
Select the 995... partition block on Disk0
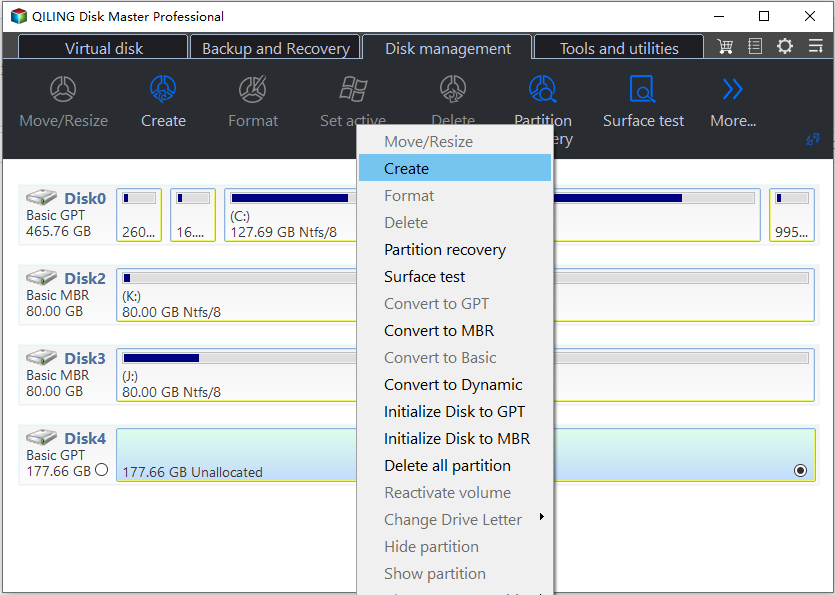[x=792, y=215]
